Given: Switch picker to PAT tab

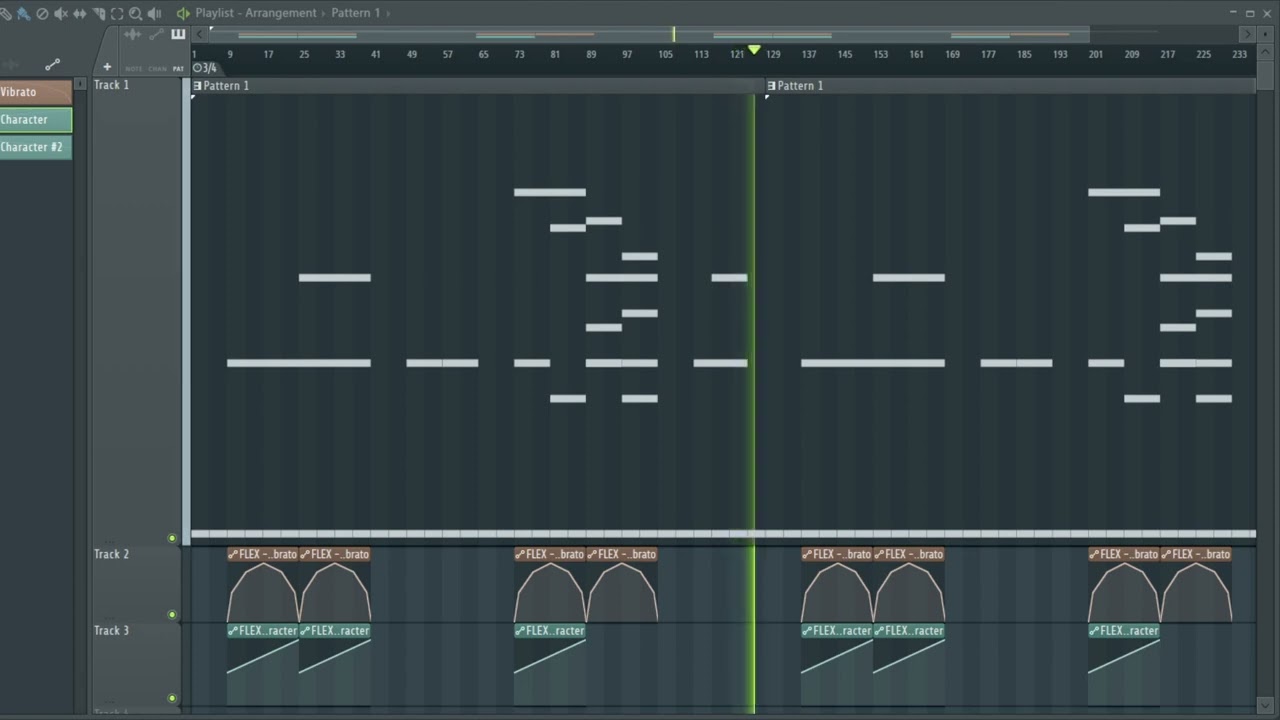Looking at the screenshot, I should pyautogui.click(x=178, y=69).
